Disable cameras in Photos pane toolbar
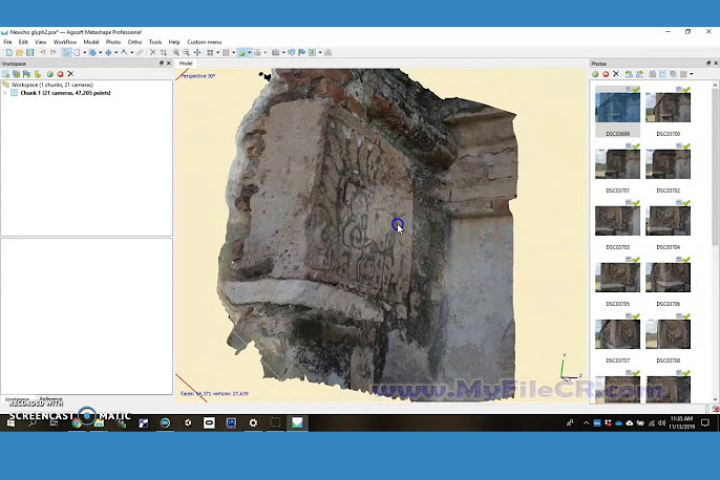720x480 pixels. (606, 74)
